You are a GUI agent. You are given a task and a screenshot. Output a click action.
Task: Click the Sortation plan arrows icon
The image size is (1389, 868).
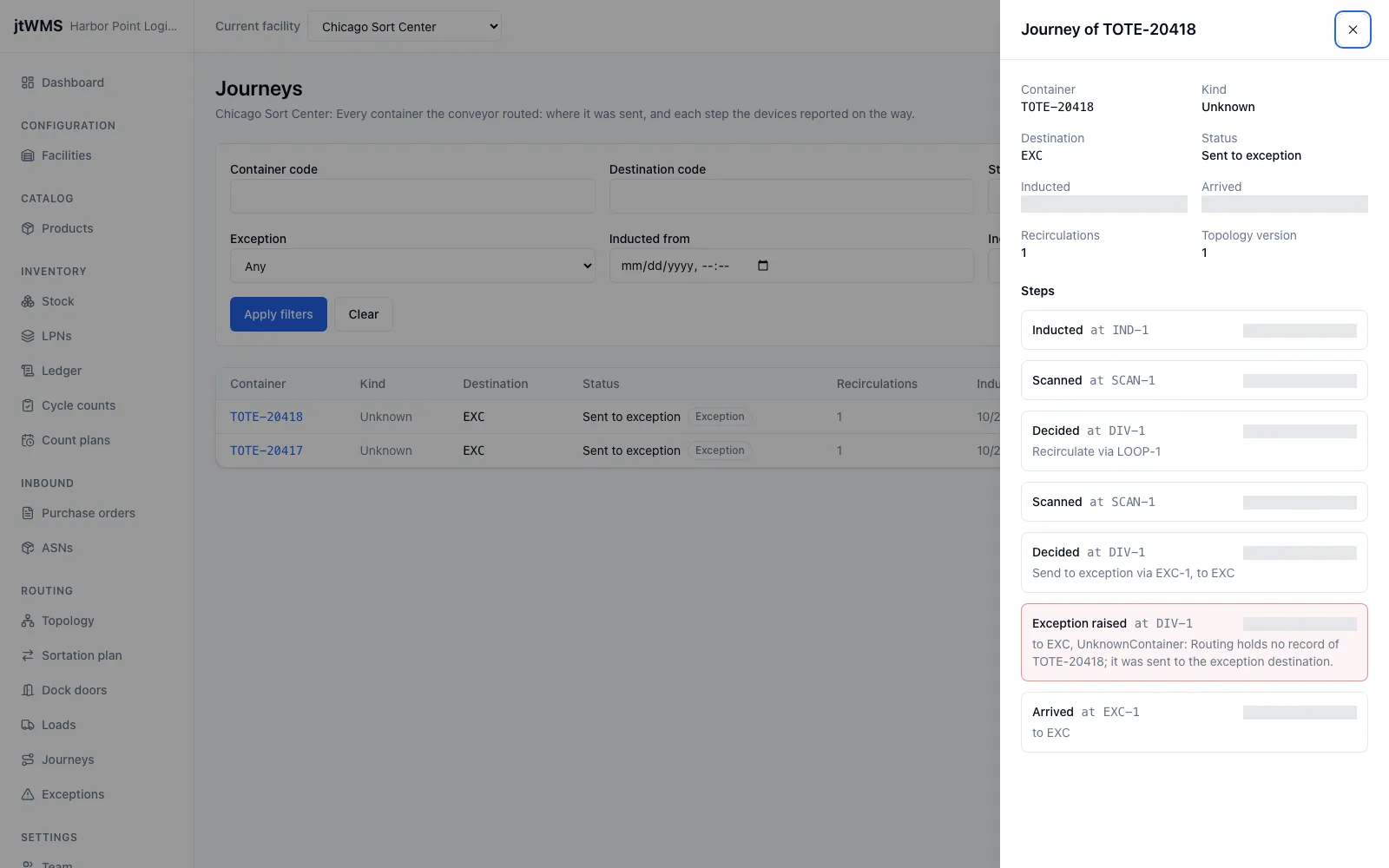coord(28,655)
